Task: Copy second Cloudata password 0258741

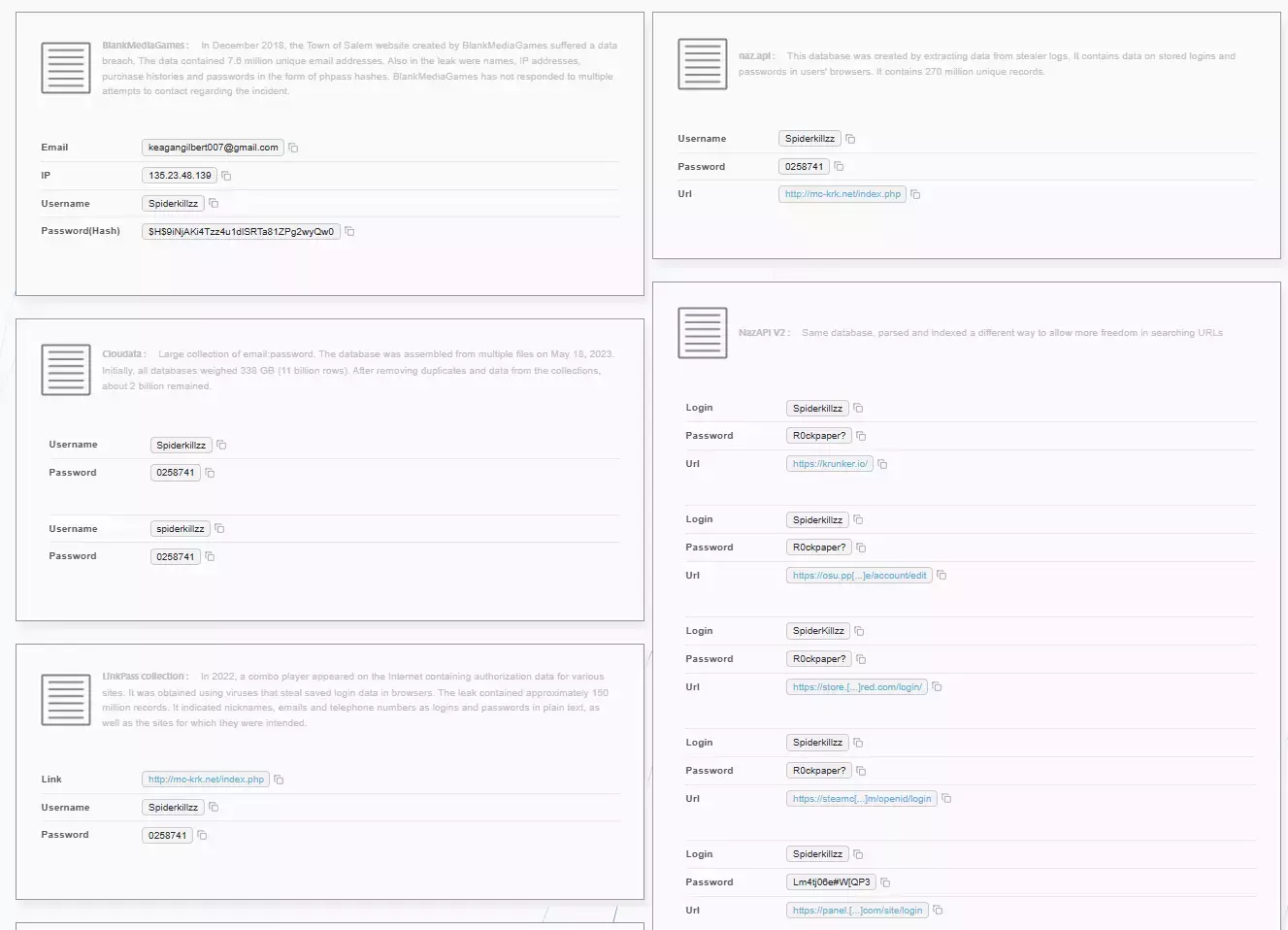Action: coord(210,557)
